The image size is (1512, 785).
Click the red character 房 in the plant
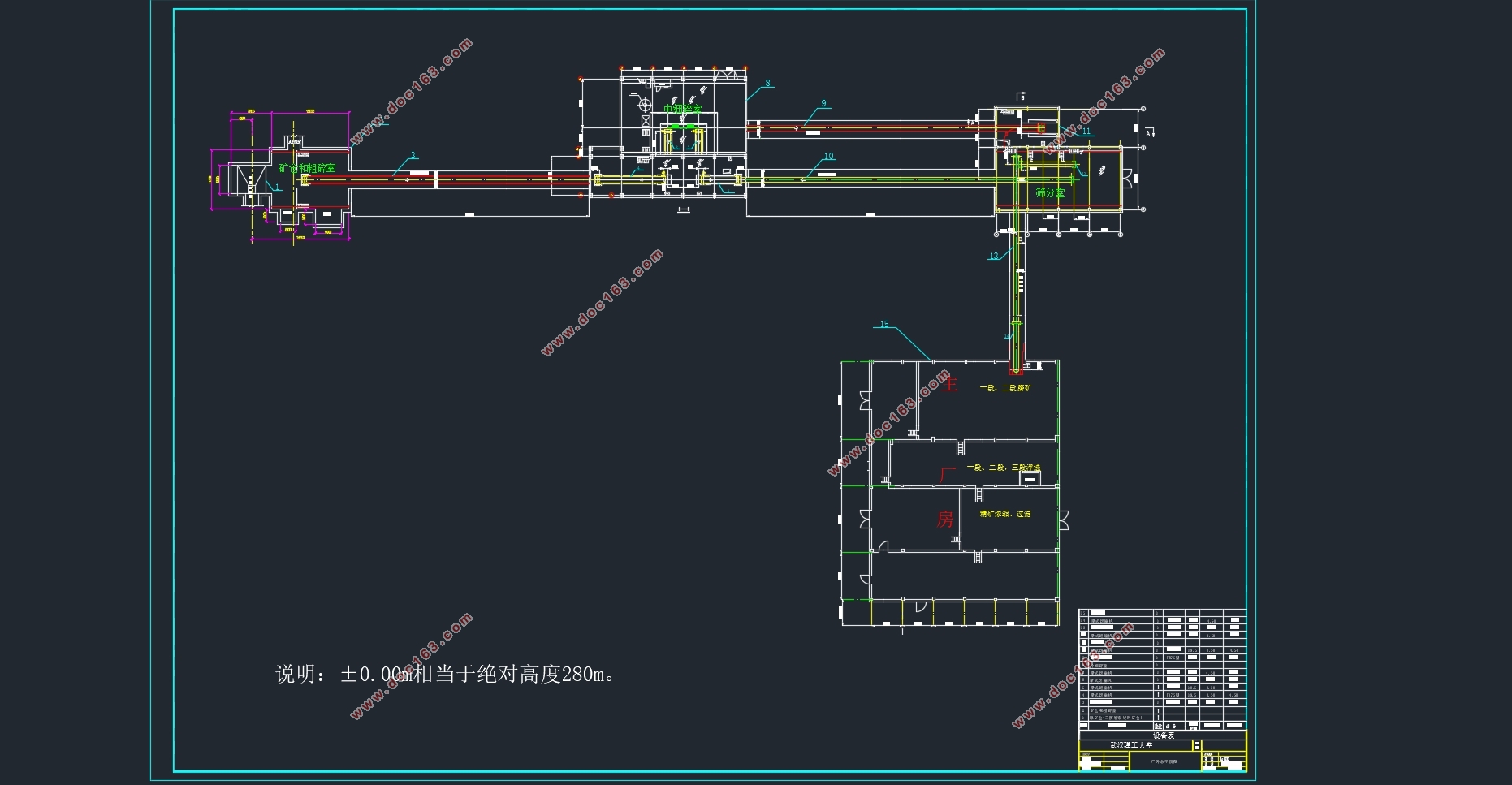(x=945, y=519)
